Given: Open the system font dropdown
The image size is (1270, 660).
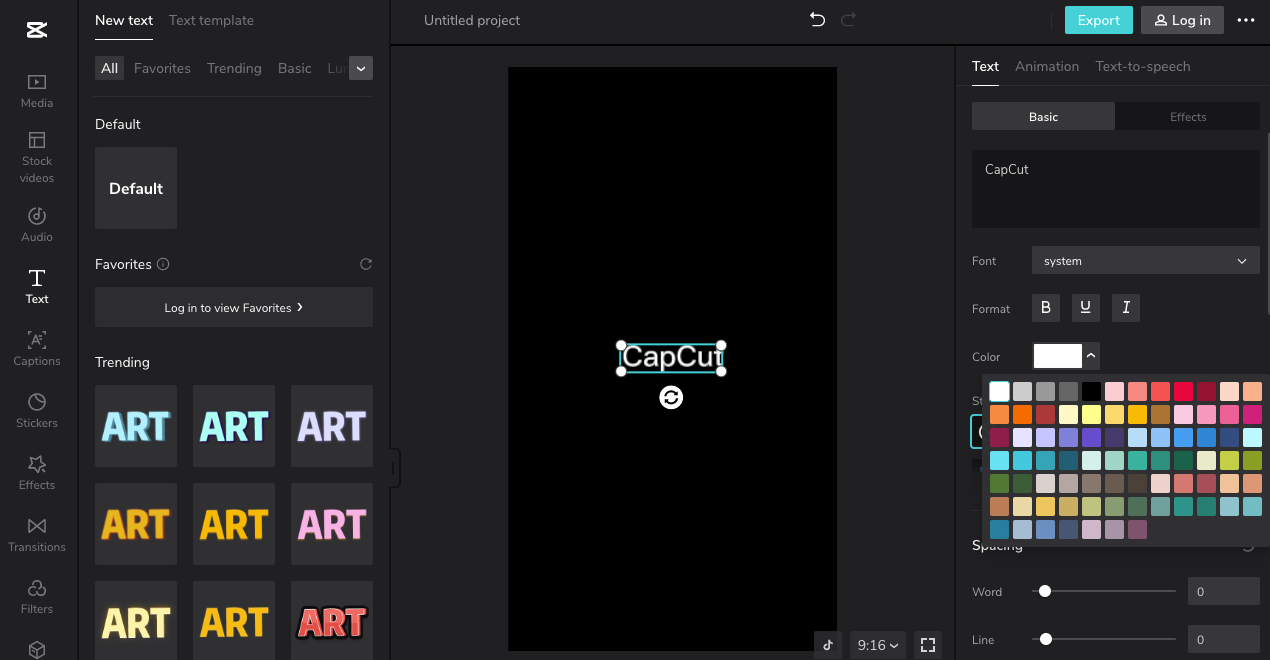Looking at the screenshot, I should click(1146, 261).
